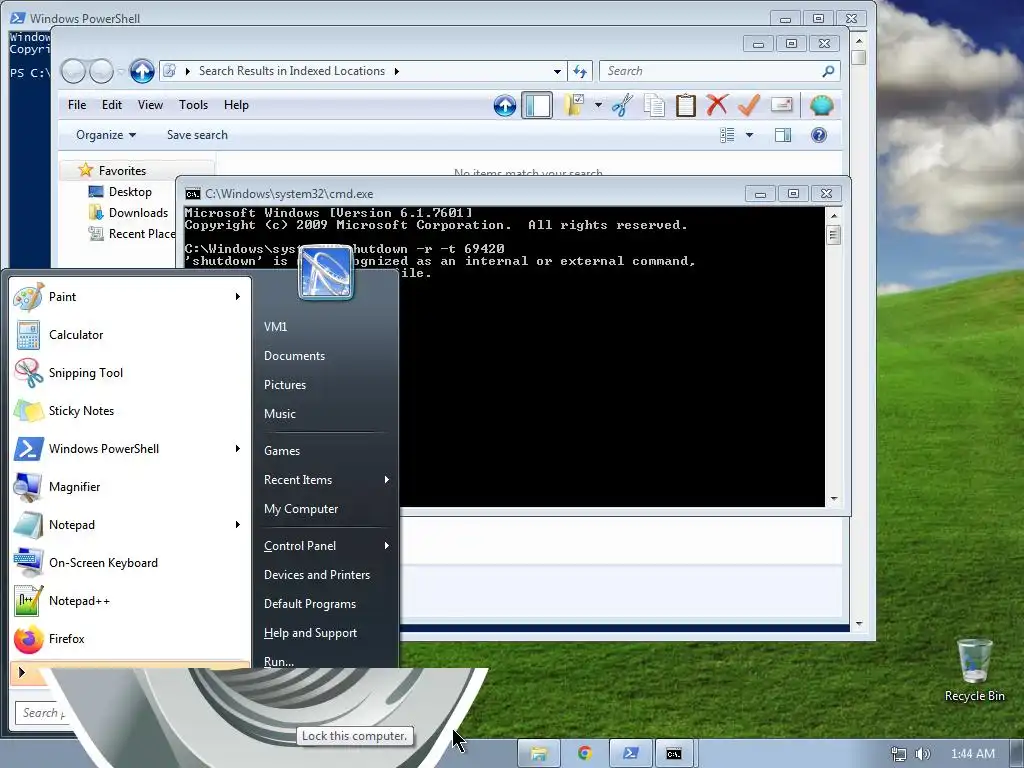Open Help and Support
Screen dimensions: 1024x768
pyautogui.click(x=310, y=633)
